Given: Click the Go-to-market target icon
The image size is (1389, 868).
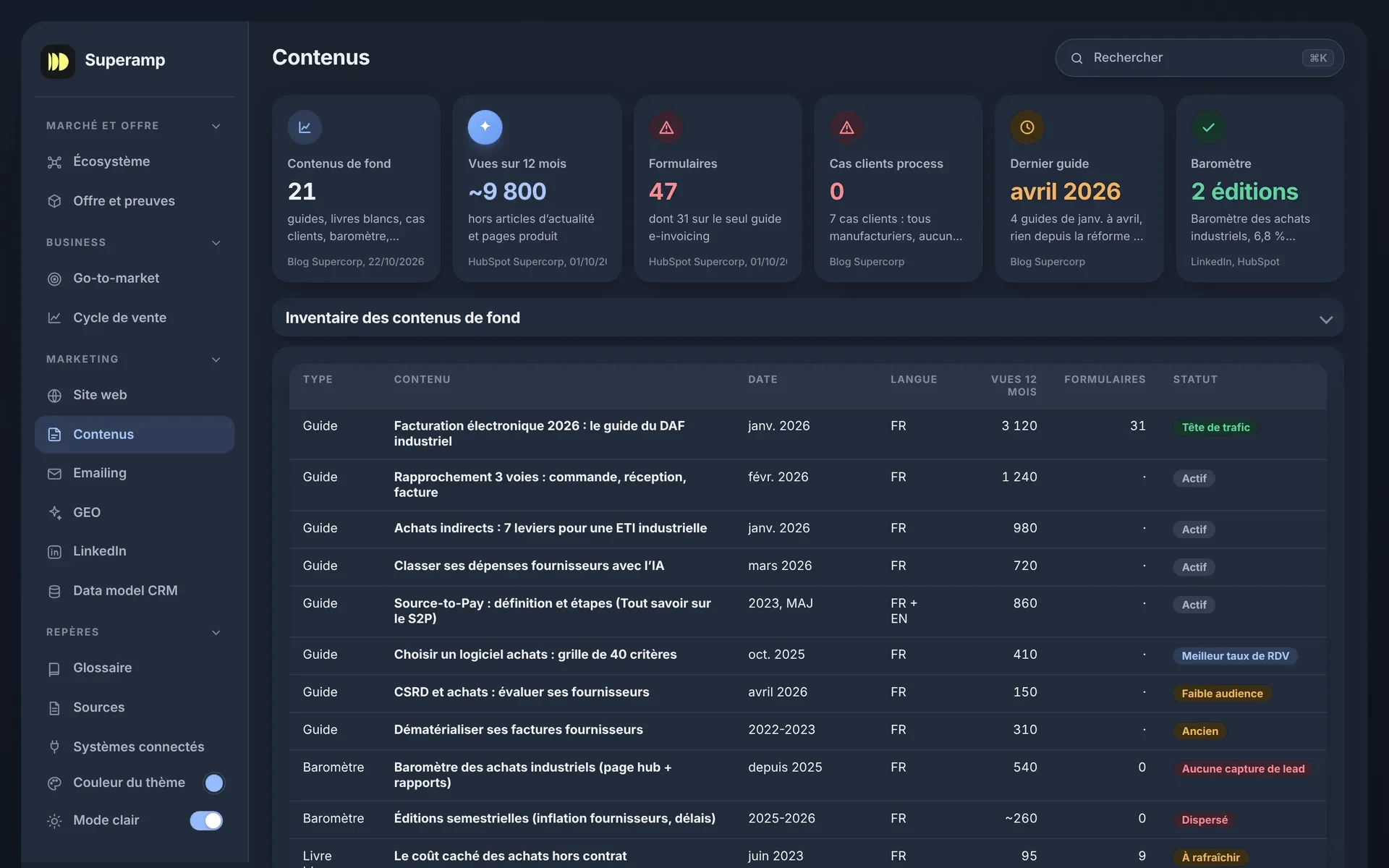Looking at the screenshot, I should coord(54,278).
